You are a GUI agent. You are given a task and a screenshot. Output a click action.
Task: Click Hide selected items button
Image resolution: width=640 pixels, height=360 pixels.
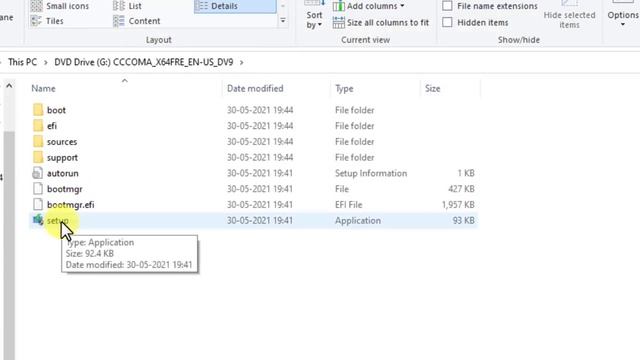tap(569, 16)
